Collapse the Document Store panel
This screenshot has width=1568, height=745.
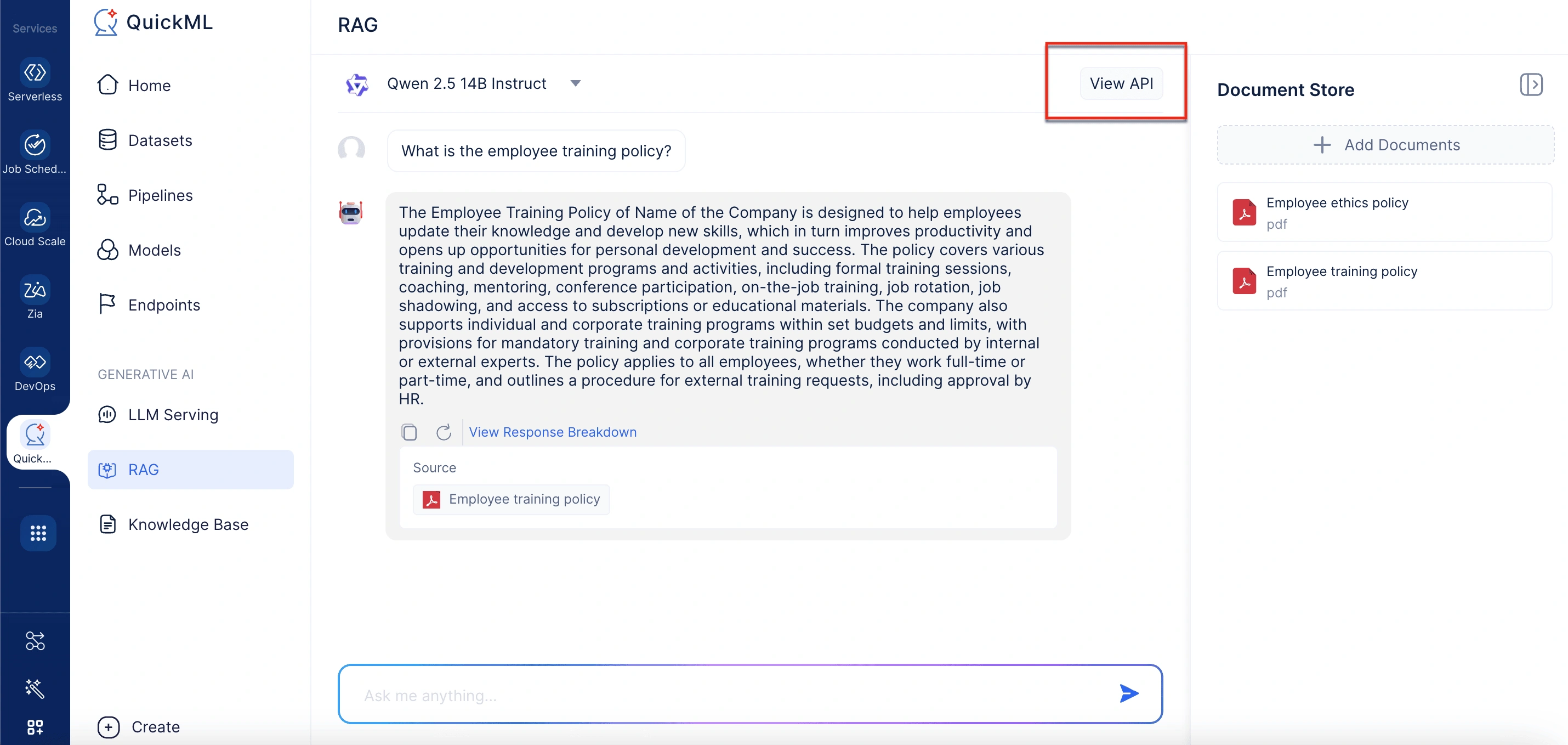pyautogui.click(x=1531, y=84)
